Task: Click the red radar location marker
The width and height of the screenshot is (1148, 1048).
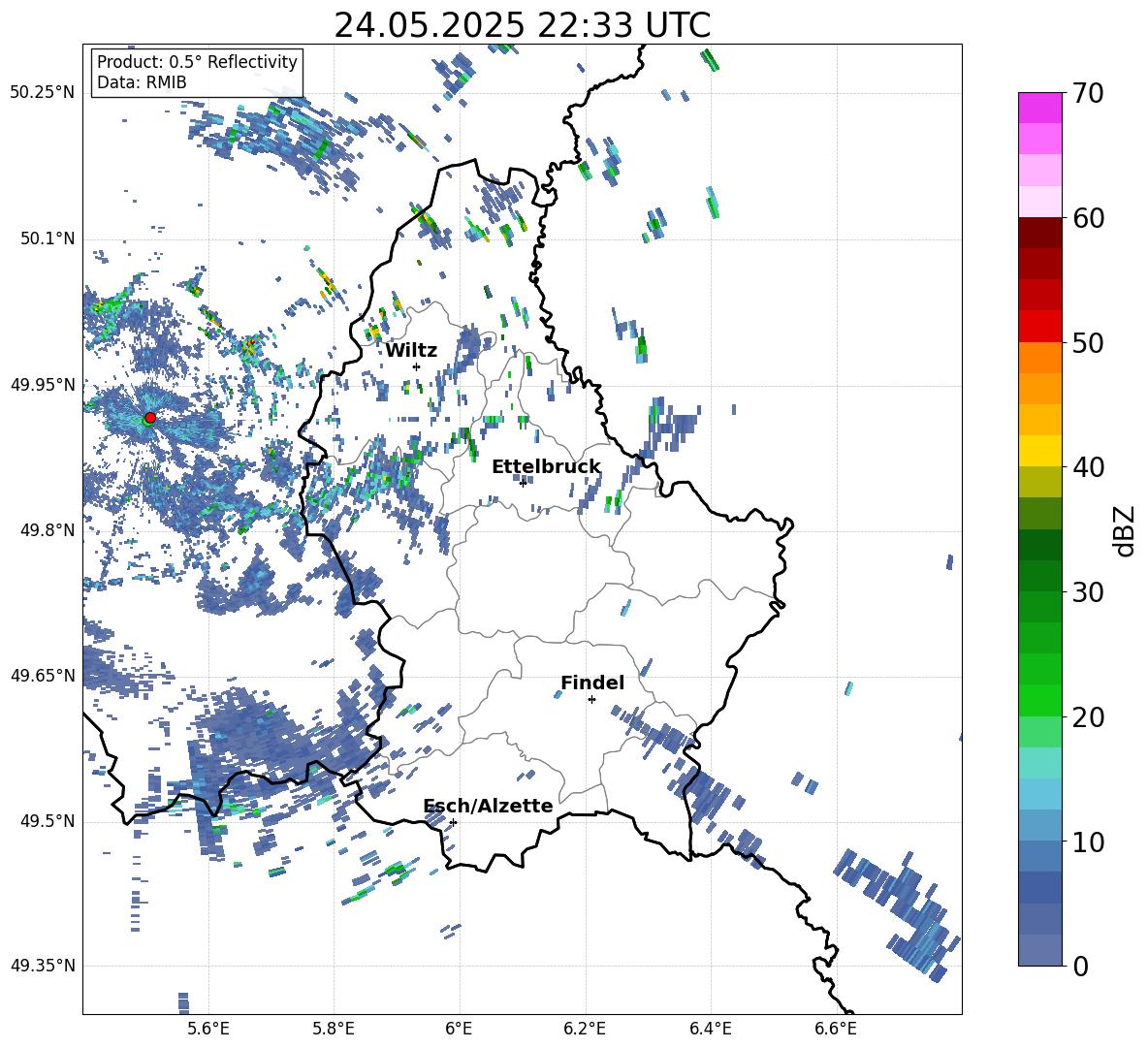Action: tap(150, 418)
